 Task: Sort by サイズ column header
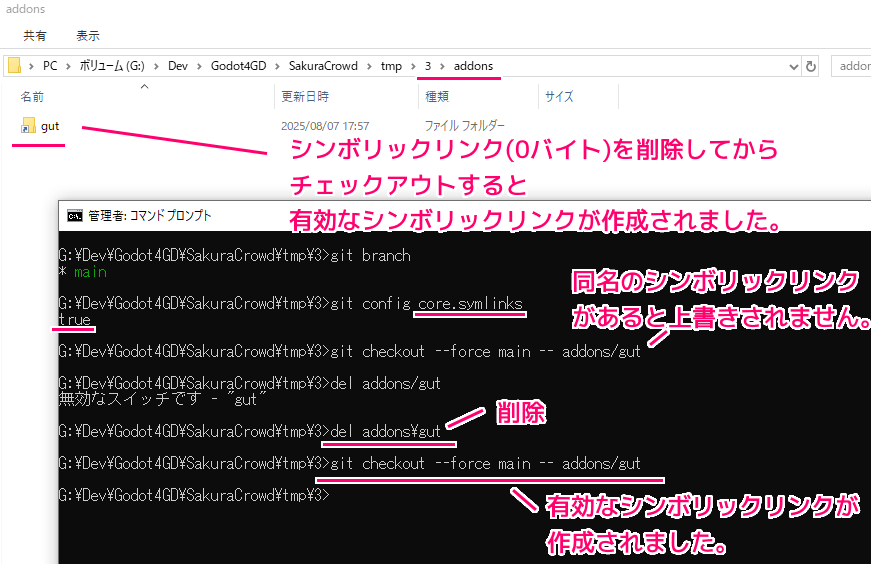coord(559,97)
